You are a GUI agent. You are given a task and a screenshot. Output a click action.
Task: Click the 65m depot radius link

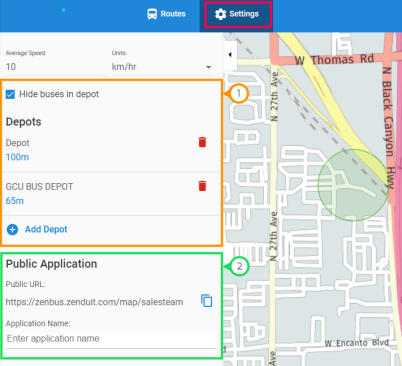(x=15, y=201)
